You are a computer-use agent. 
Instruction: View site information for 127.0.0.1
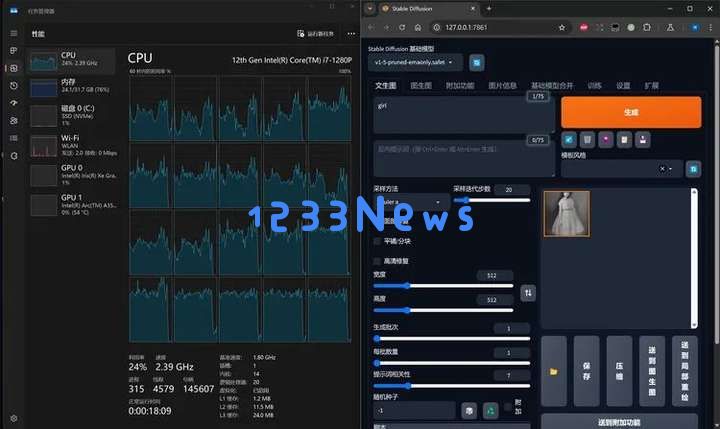pos(437,28)
